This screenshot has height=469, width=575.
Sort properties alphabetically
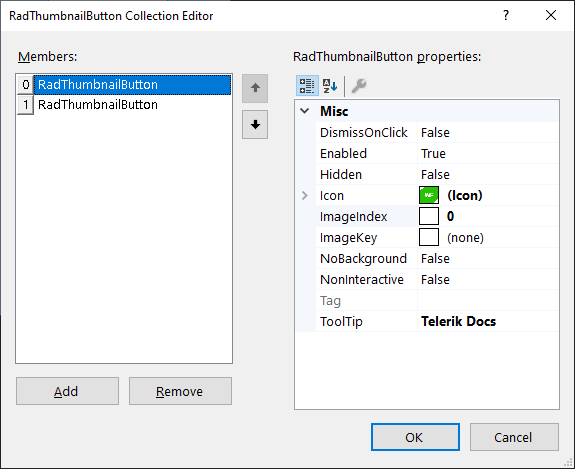[330, 86]
